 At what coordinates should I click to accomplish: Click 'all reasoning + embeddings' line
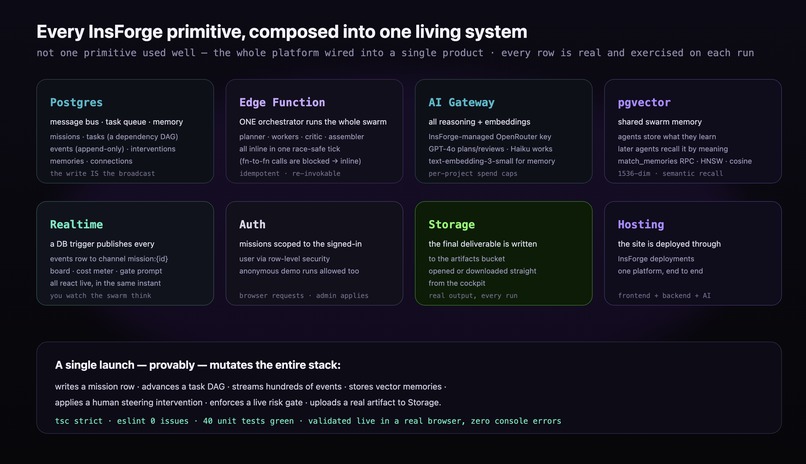pyautogui.click(x=479, y=122)
